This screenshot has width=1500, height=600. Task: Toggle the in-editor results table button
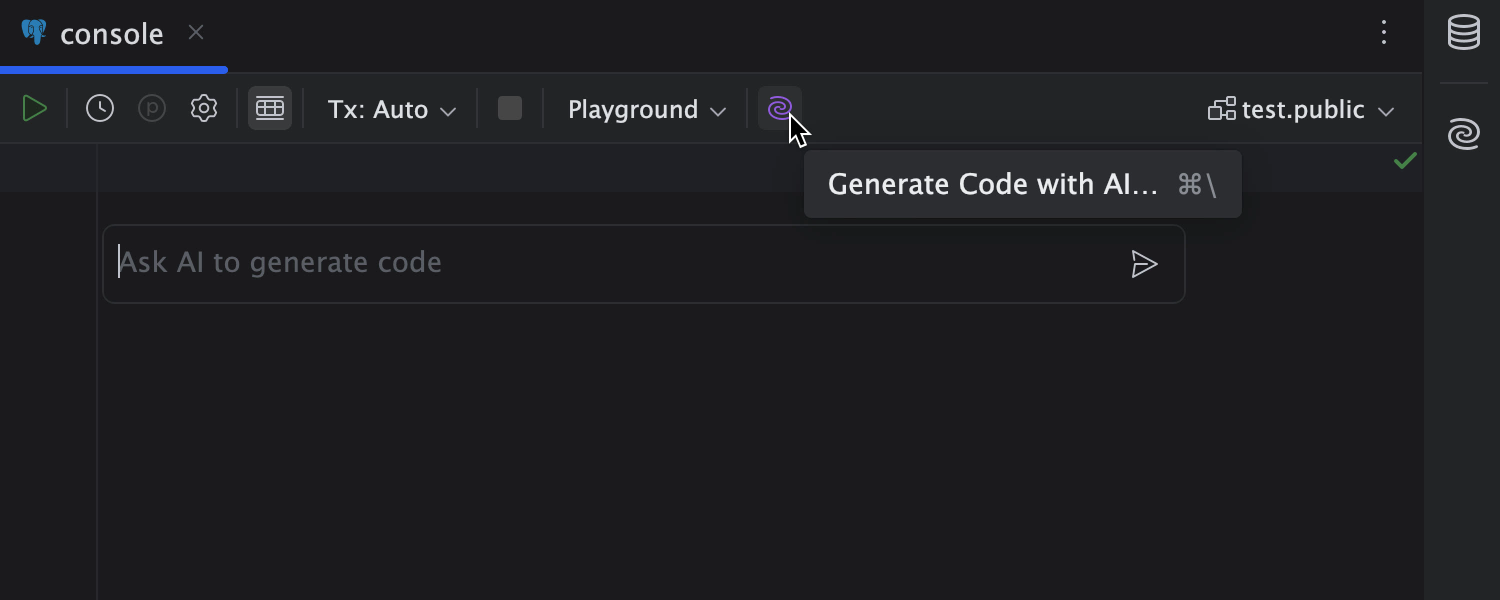pyautogui.click(x=270, y=109)
